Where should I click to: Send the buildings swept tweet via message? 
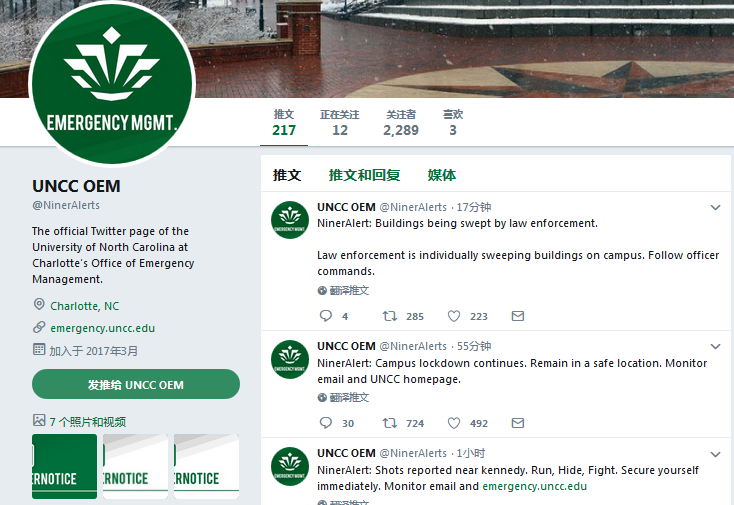tap(518, 316)
